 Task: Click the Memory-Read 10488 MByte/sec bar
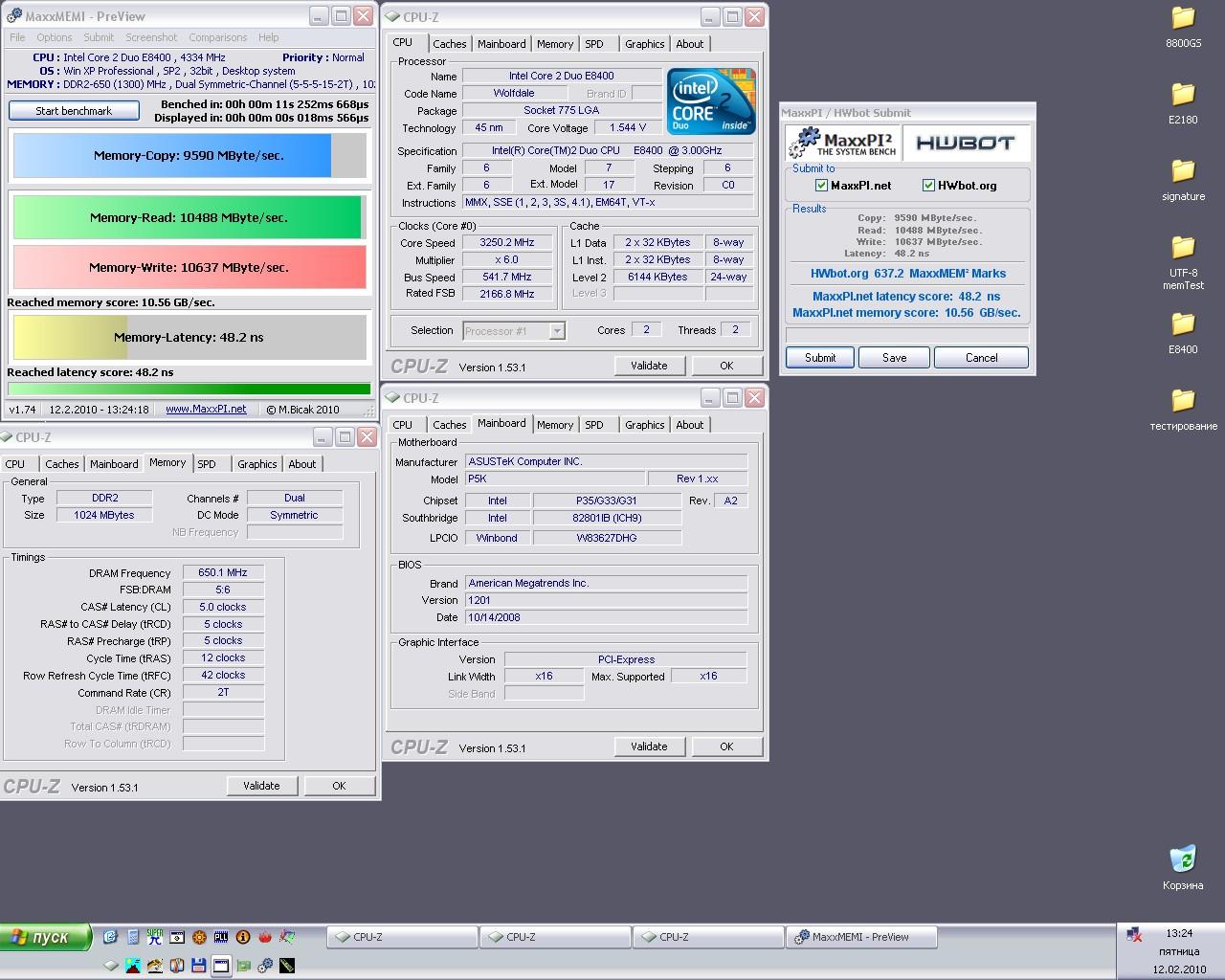tap(189, 217)
